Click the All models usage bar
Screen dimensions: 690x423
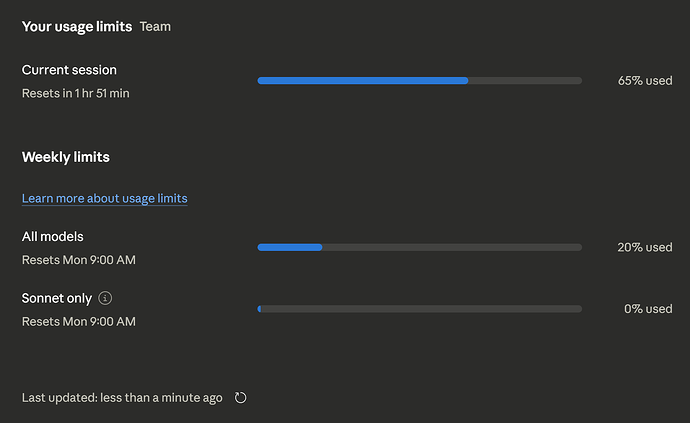tap(420, 247)
